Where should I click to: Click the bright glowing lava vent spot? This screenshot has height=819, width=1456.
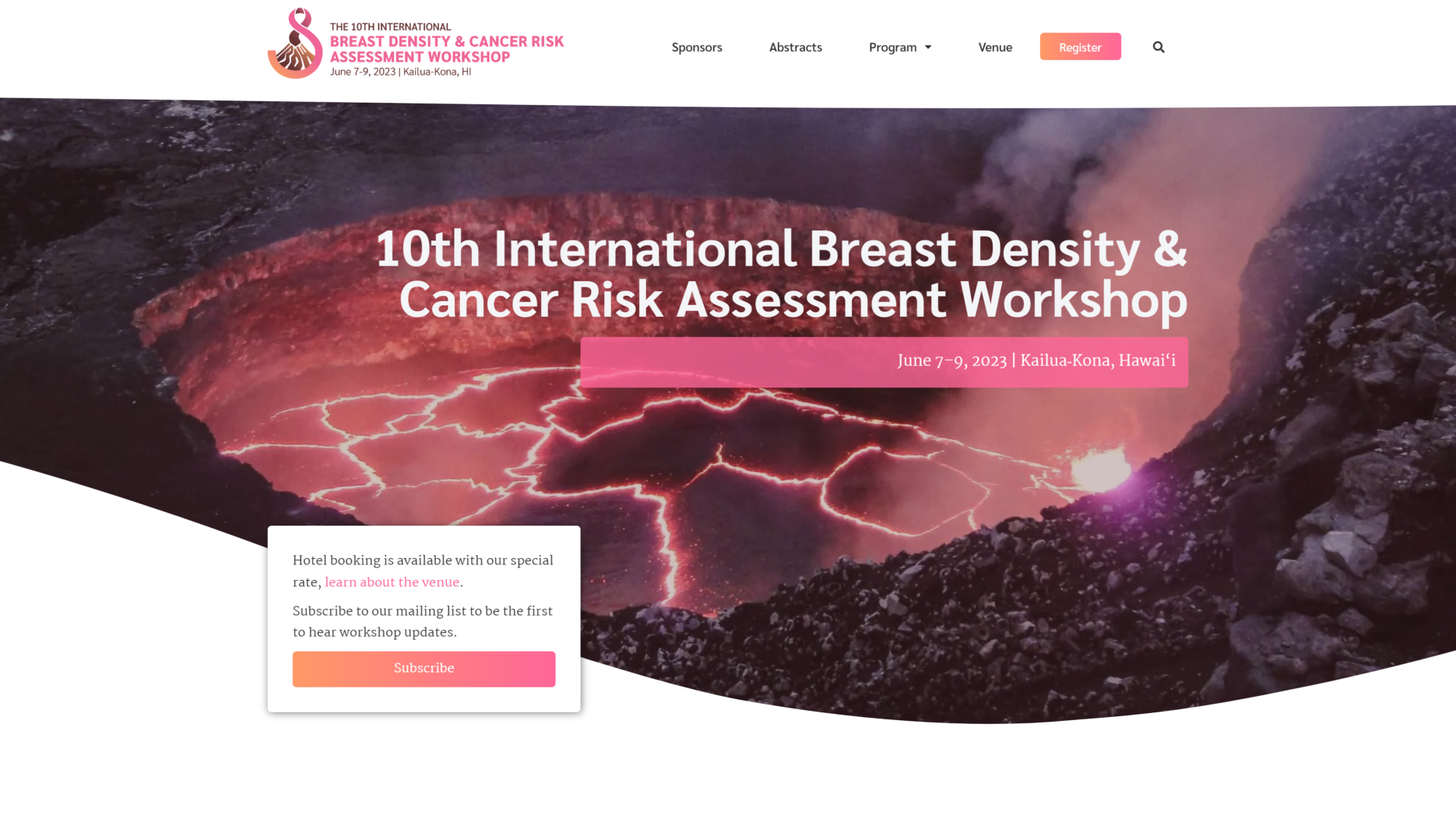pos(1100,469)
